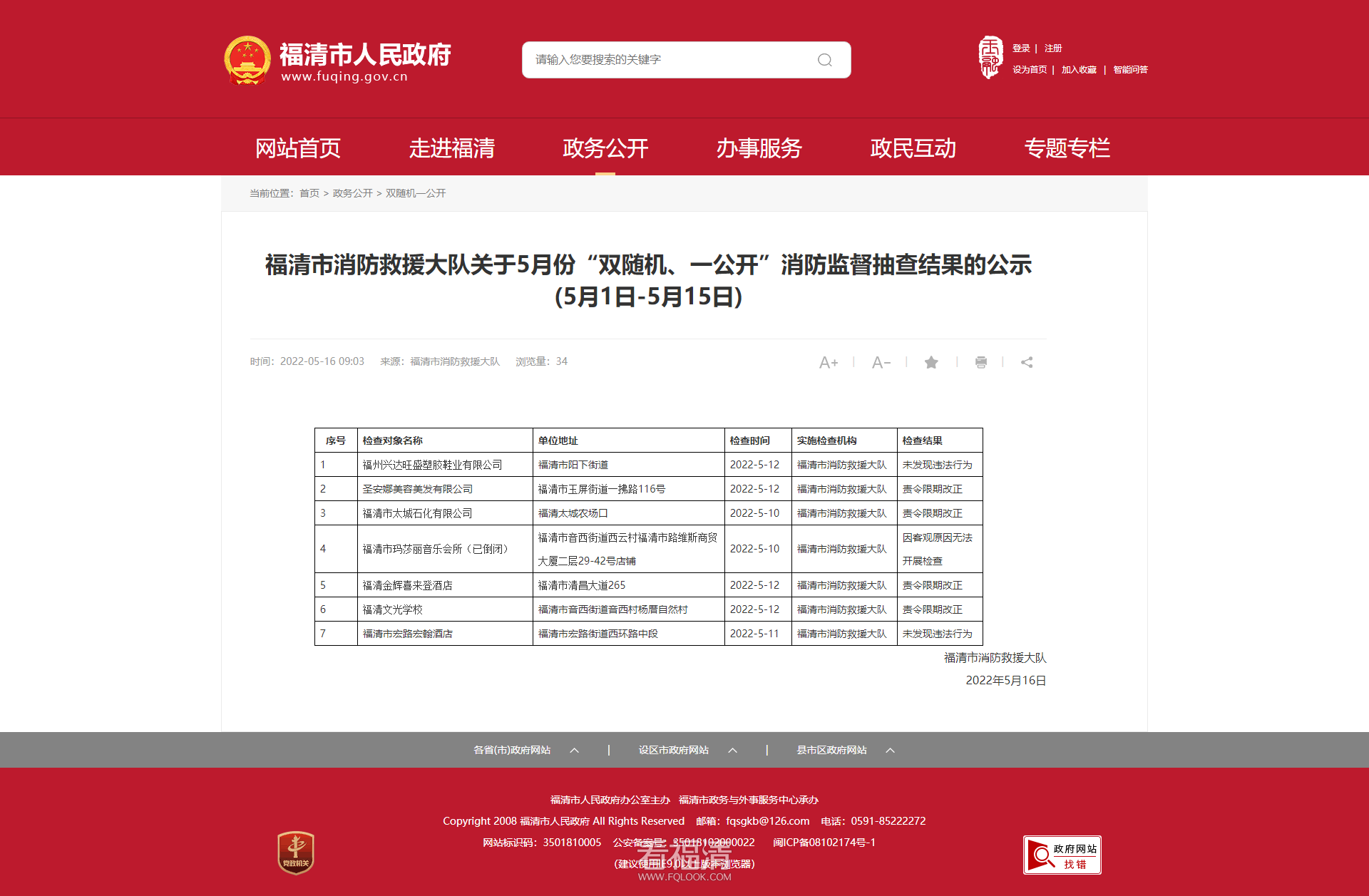Screen dimensions: 1369x896
Task: Open the 办事服务 nav menu
Action: point(759,148)
